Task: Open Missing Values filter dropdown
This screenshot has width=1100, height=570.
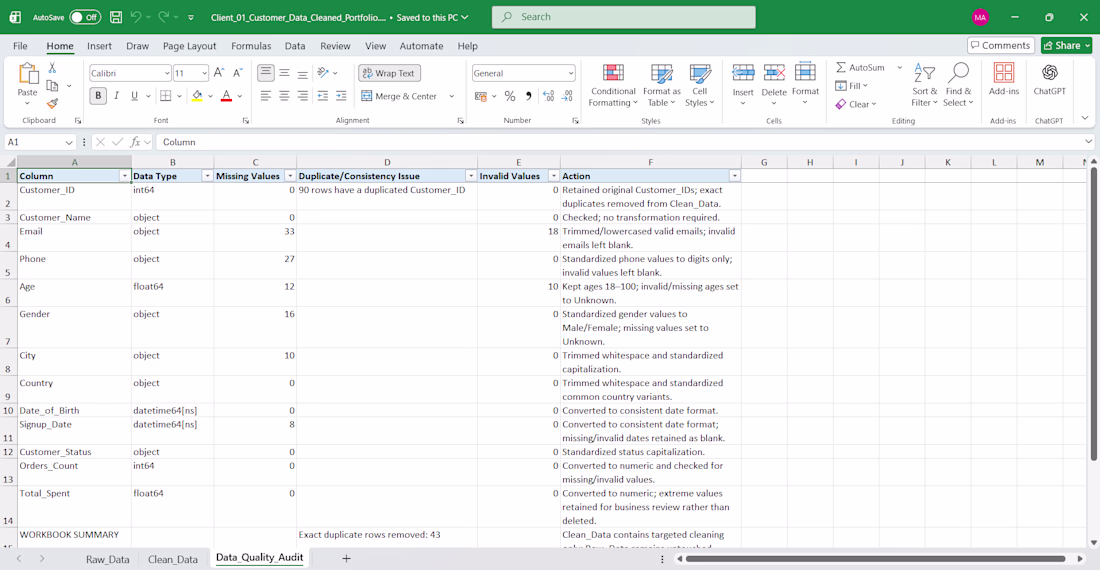Action: click(x=290, y=176)
